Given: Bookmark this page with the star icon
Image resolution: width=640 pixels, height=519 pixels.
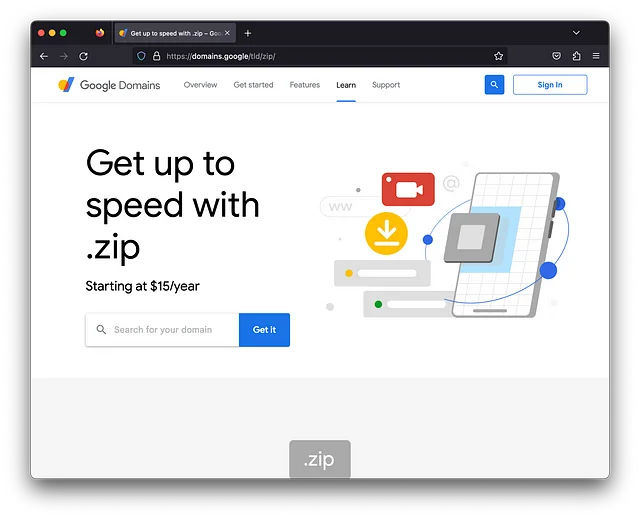Looking at the screenshot, I should tap(498, 56).
